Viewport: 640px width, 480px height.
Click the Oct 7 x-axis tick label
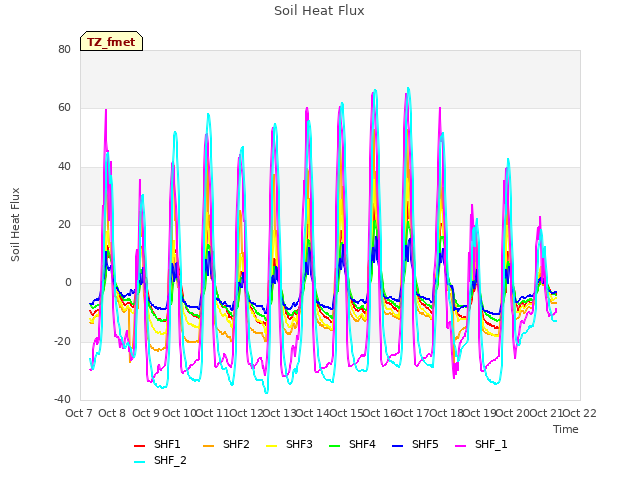click(x=79, y=413)
